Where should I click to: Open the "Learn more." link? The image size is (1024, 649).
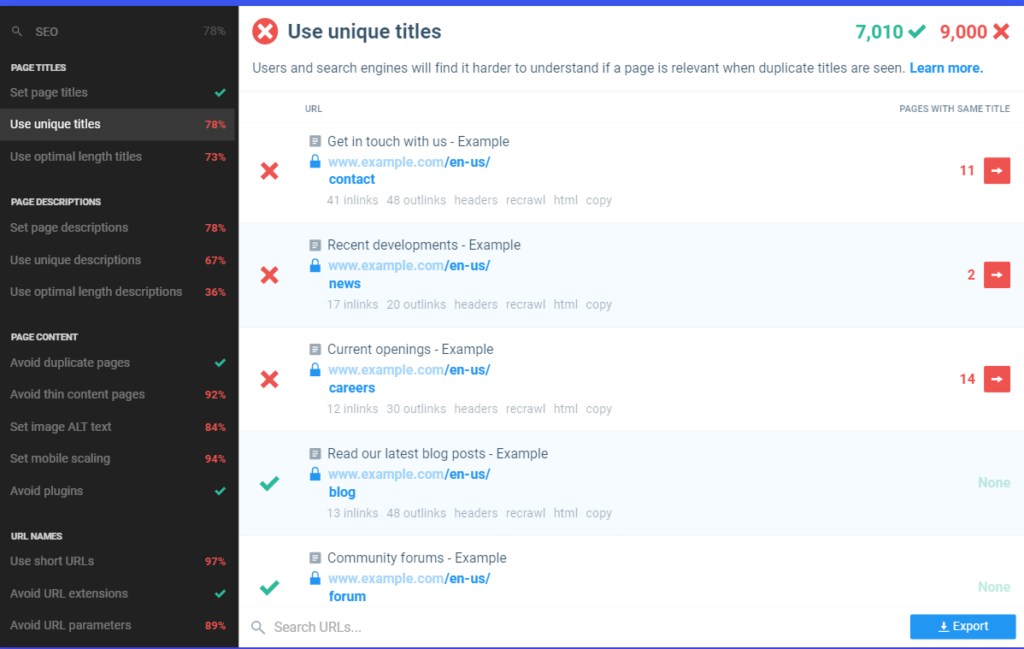pos(946,68)
